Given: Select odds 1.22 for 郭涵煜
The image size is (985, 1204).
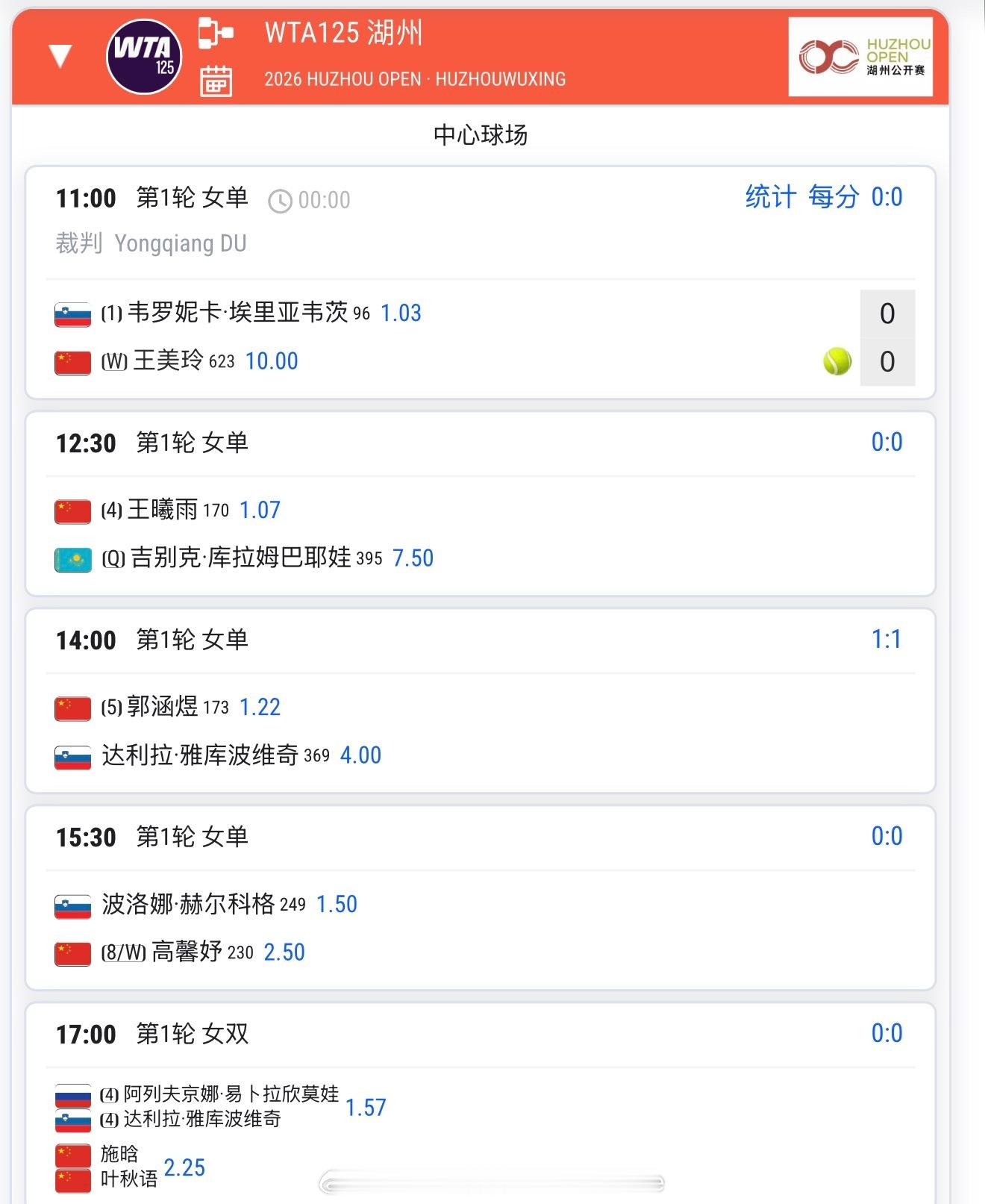Looking at the screenshot, I should (260, 708).
